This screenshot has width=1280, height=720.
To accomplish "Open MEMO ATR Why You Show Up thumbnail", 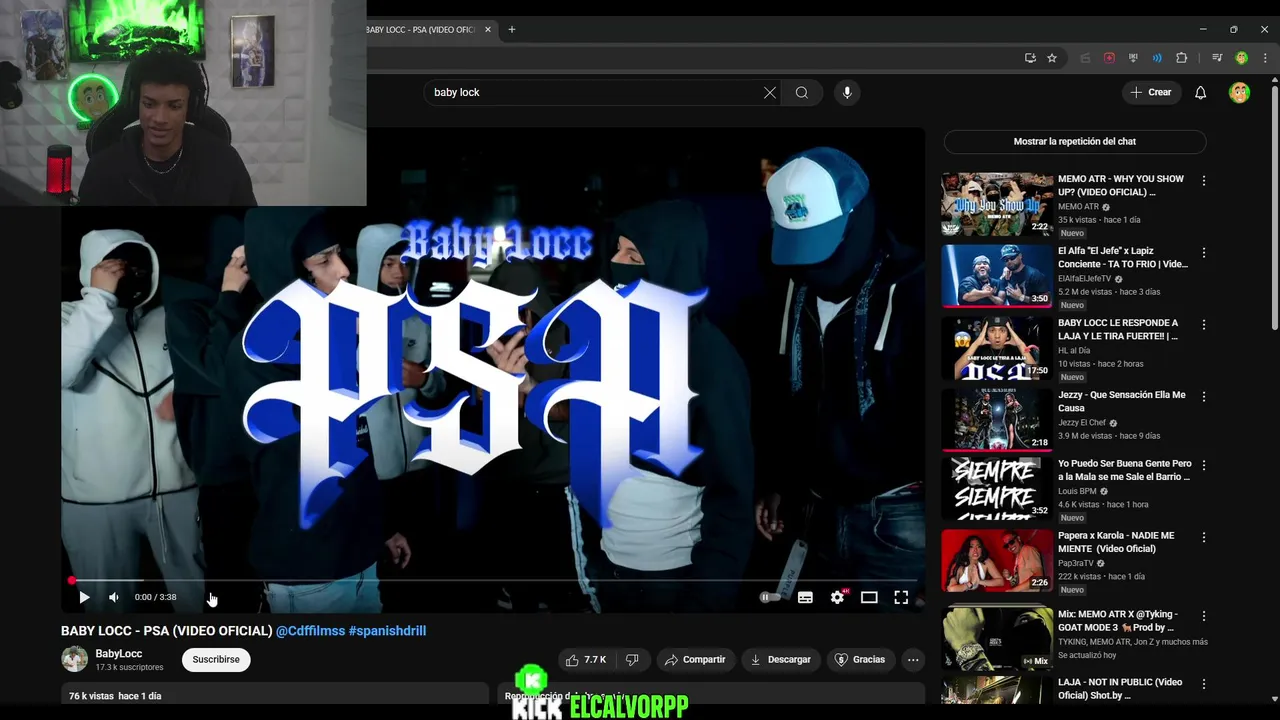I will (997, 204).
